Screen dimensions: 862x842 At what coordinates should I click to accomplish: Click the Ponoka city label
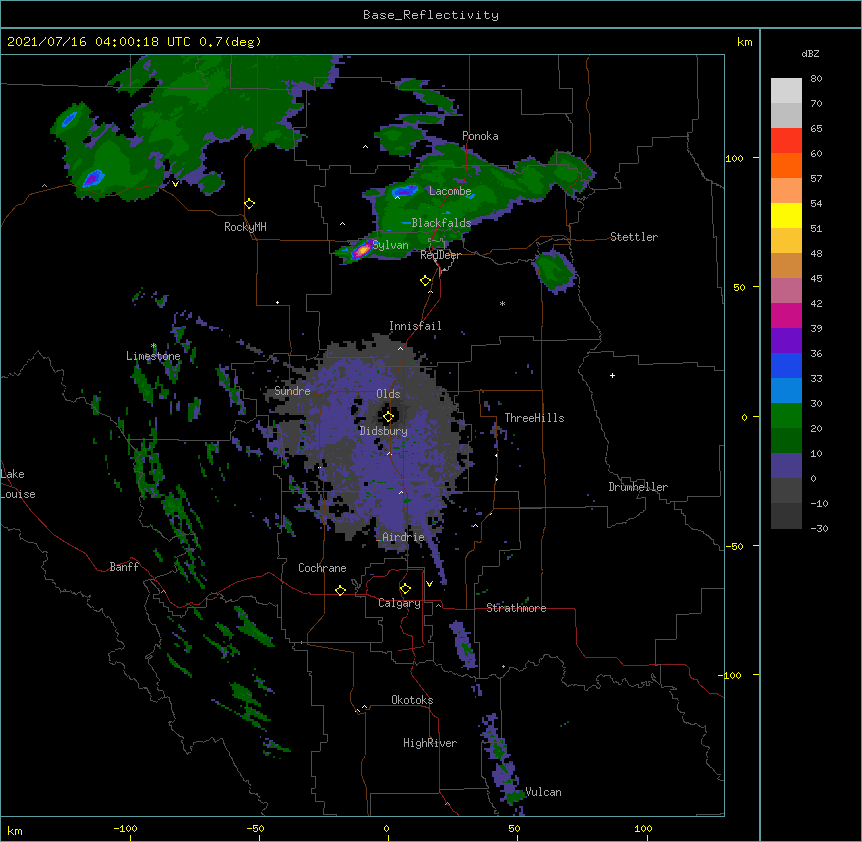[480, 136]
